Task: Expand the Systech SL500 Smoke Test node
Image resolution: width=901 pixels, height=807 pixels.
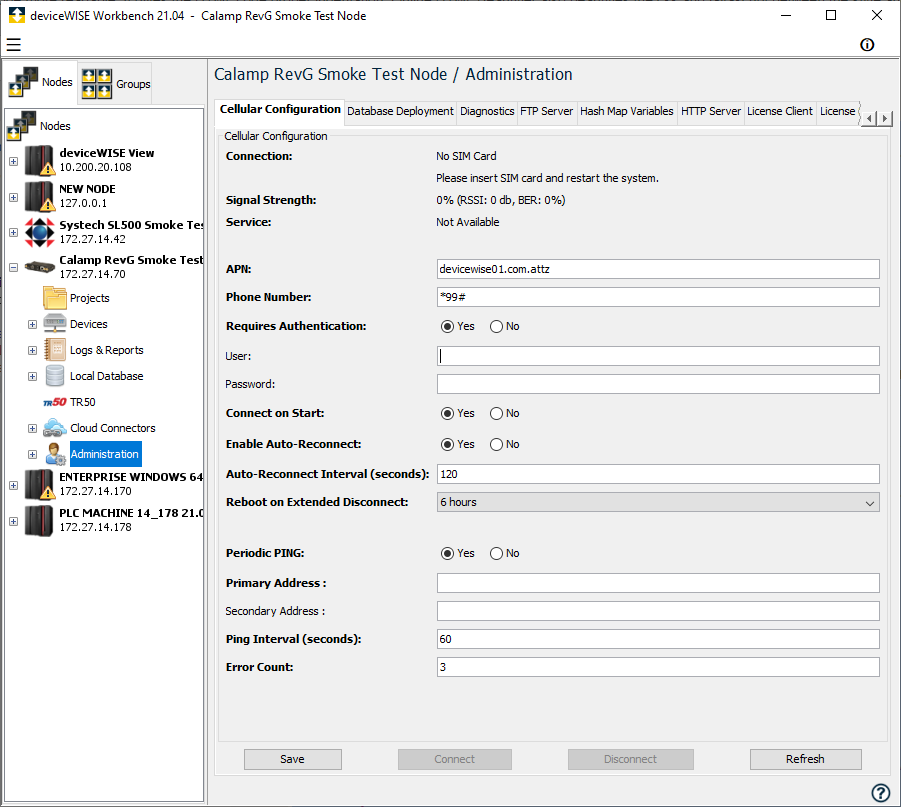Action: (x=13, y=232)
